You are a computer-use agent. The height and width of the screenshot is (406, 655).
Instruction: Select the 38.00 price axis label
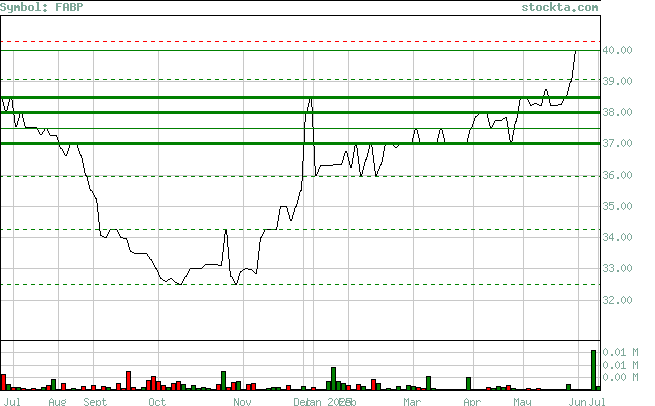coord(617,112)
